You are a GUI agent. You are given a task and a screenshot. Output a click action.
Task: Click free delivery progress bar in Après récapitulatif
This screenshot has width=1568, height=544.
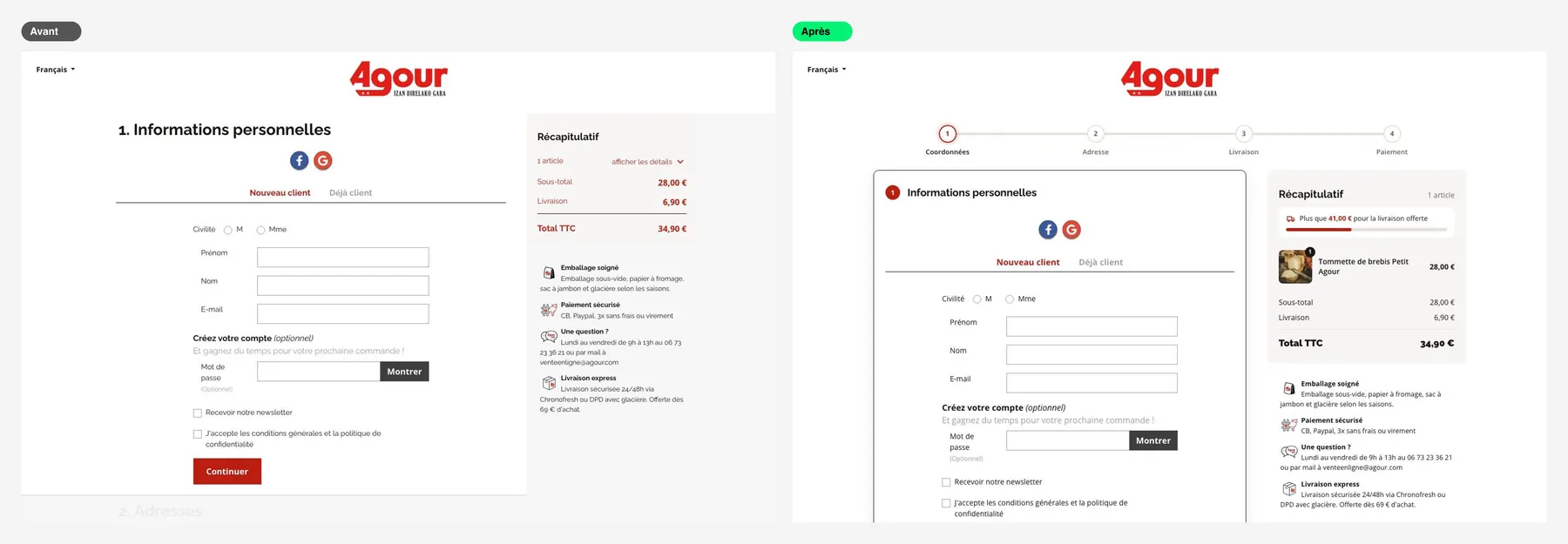tap(1366, 230)
